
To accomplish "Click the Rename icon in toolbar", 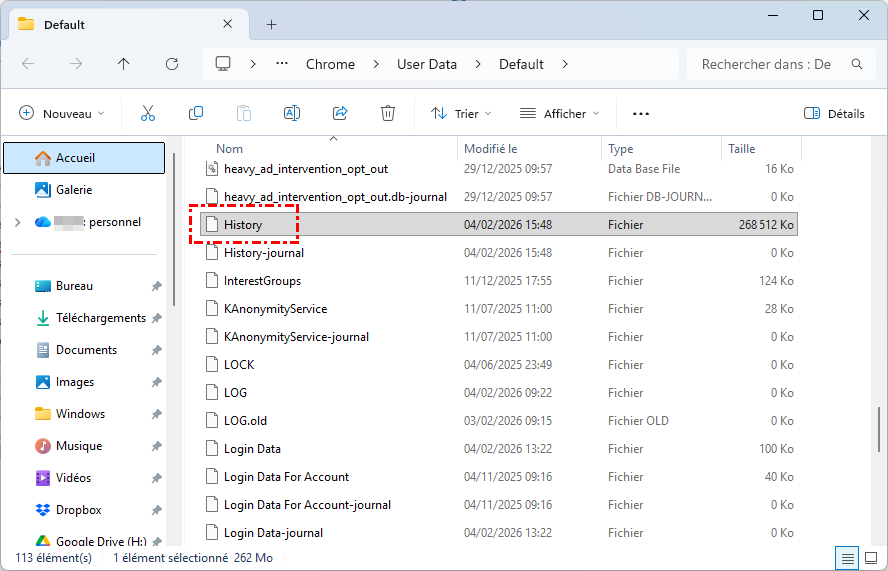I will pos(292,114).
